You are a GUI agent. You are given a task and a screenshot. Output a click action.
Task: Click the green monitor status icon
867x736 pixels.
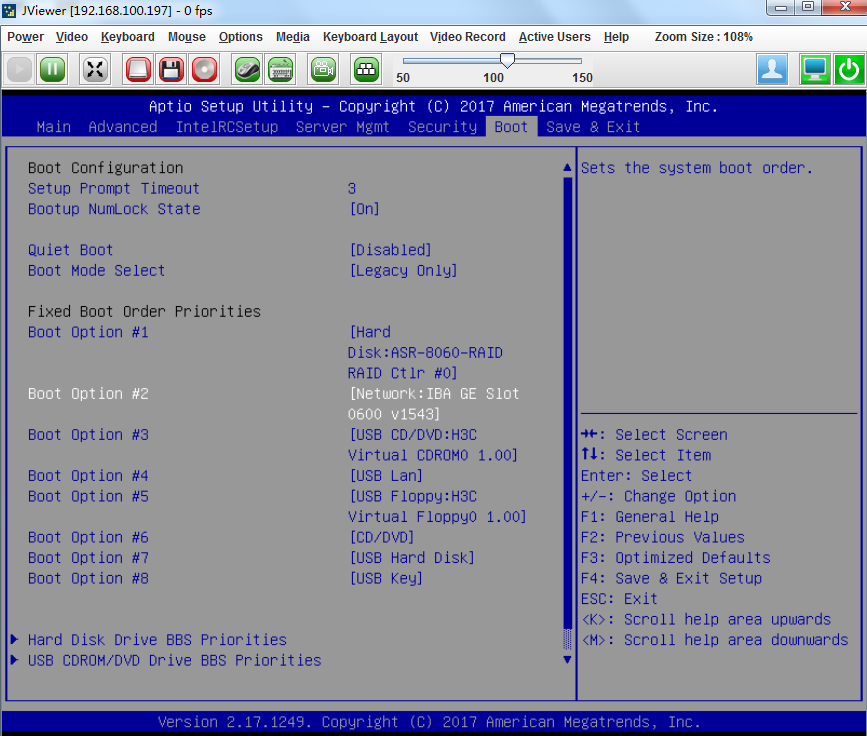(x=815, y=70)
